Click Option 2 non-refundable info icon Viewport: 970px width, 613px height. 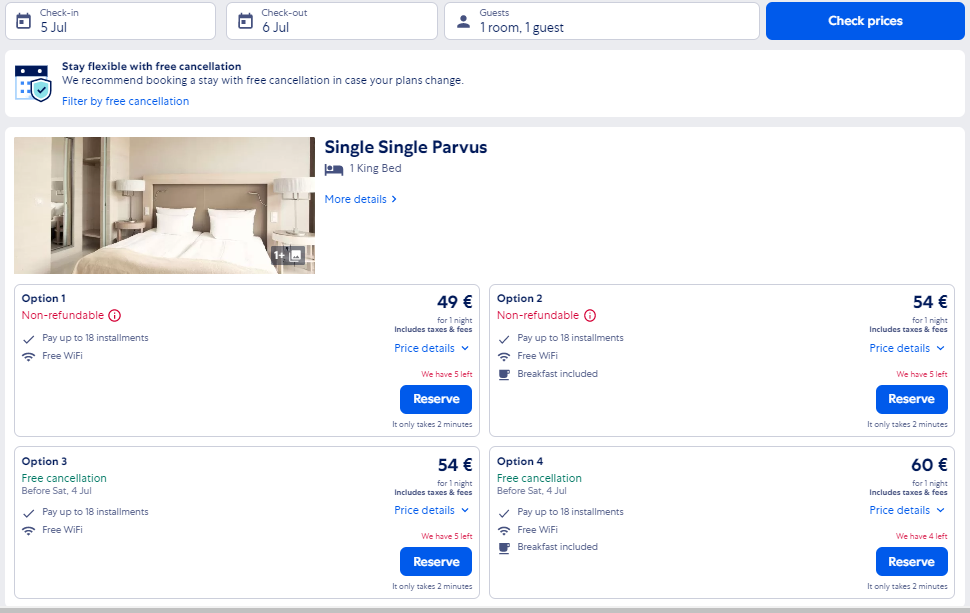pos(590,315)
